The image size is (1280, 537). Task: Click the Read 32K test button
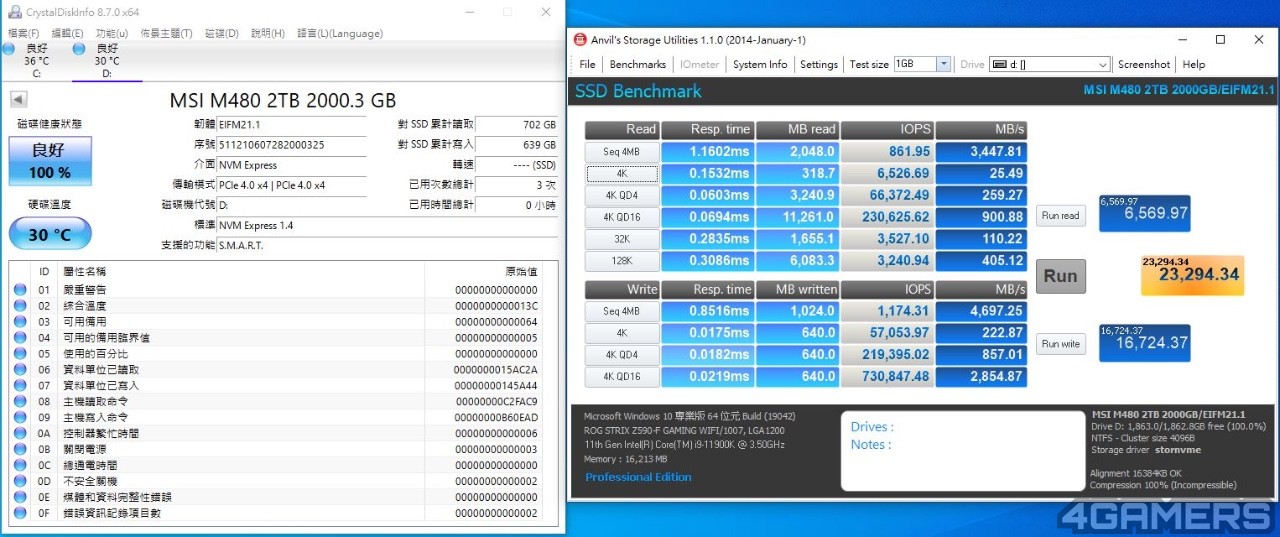[621, 239]
